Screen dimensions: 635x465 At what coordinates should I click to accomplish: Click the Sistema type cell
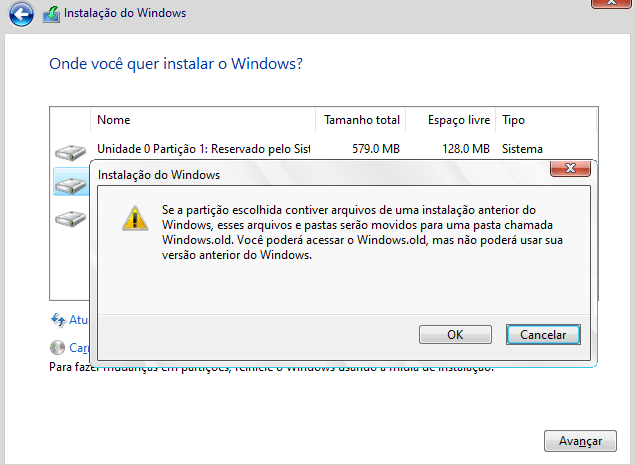tap(522, 149)
